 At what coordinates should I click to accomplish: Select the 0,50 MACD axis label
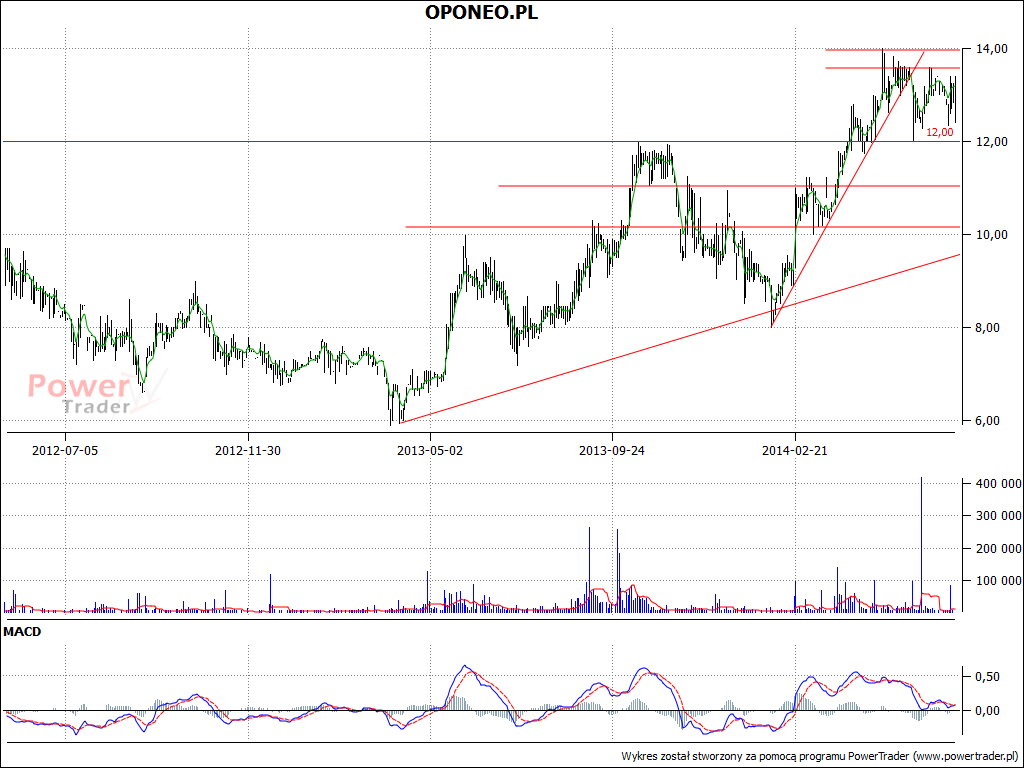tap(987, 677)
